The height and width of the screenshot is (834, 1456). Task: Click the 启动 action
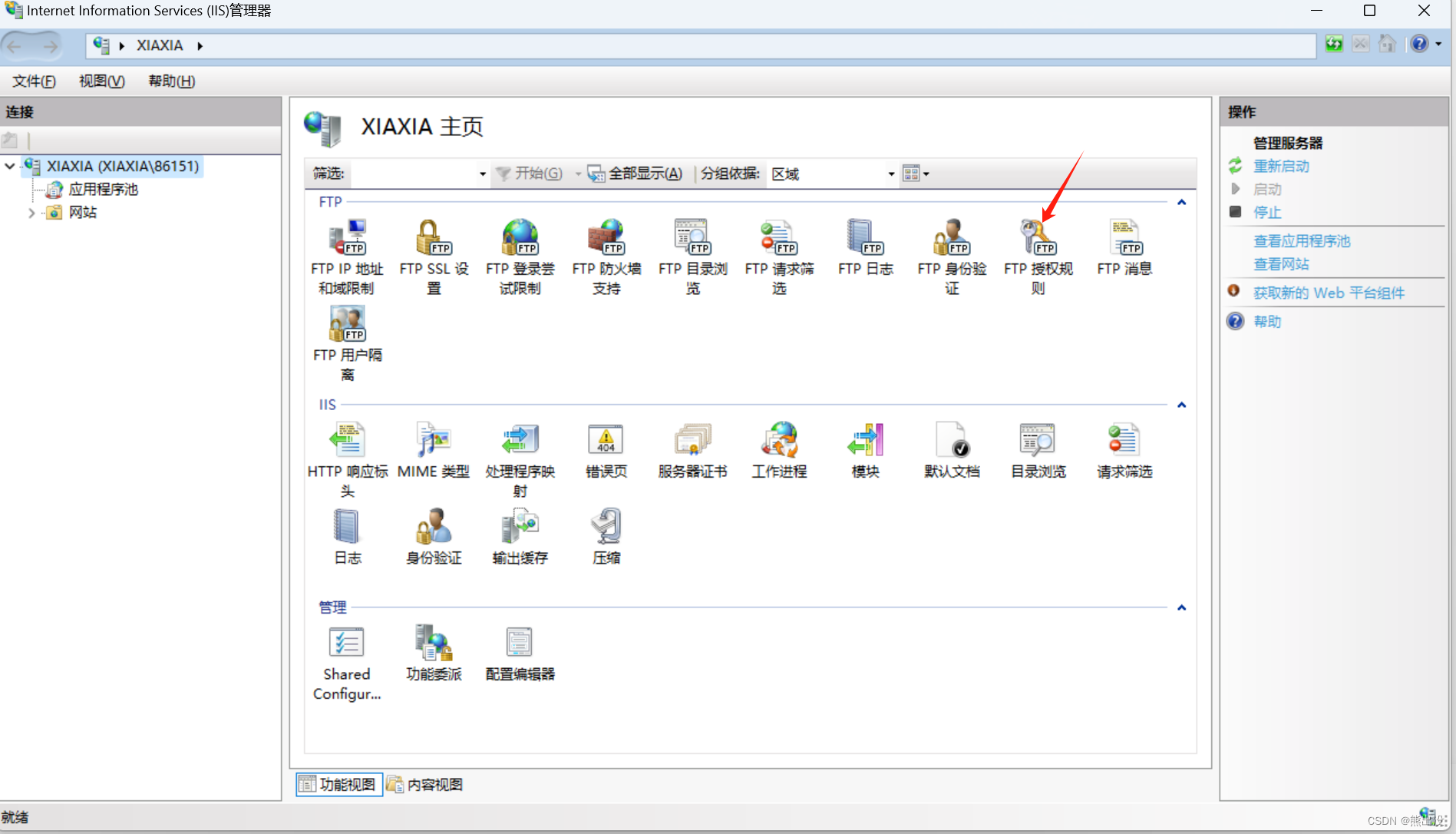pyautogui.click(x=1267, y=190)
